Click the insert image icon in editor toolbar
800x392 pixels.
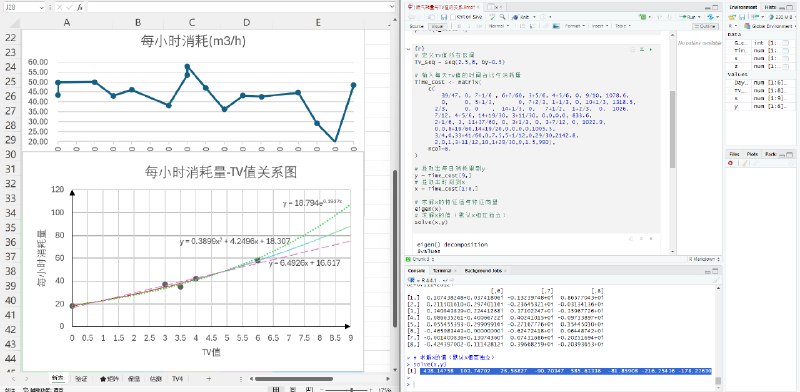(x=556, y=26)
